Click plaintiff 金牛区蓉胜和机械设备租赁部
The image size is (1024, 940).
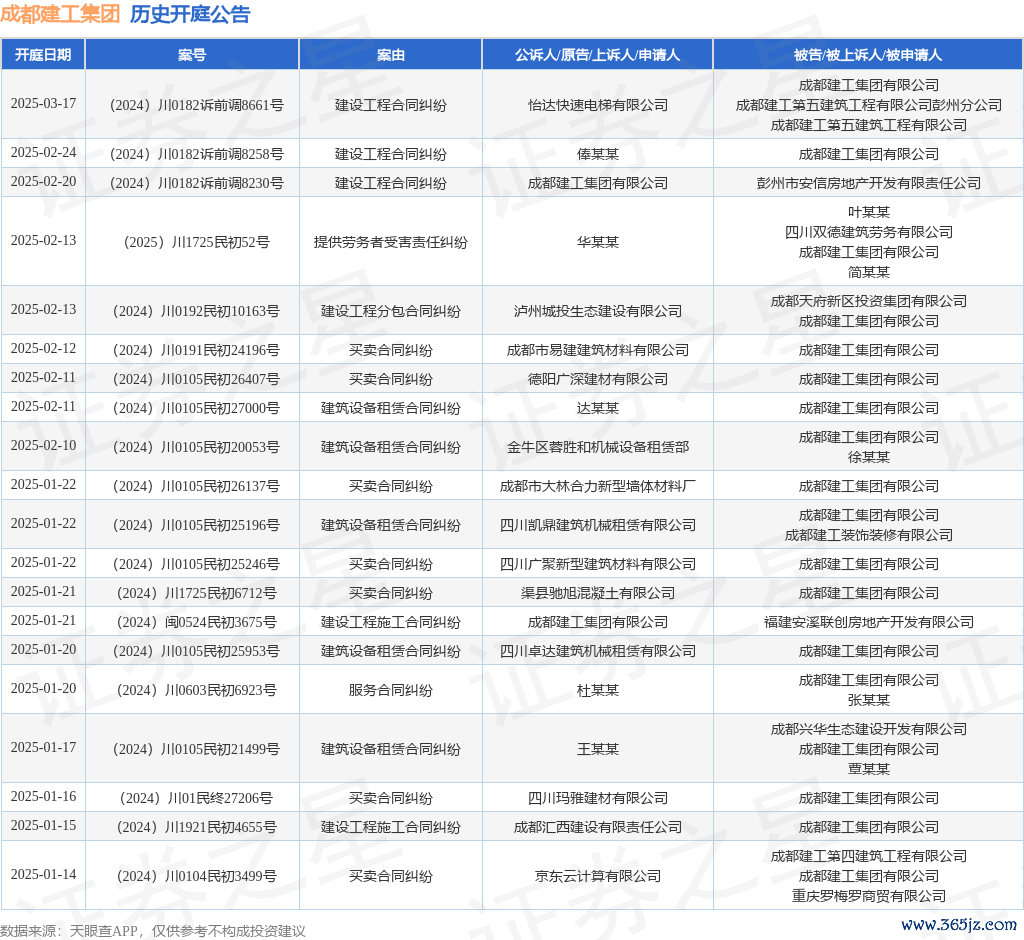(x=598, y=447)
